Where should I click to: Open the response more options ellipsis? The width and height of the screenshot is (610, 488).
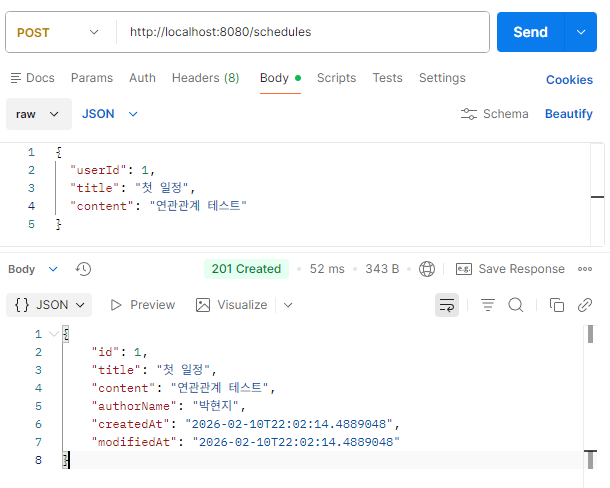(x=585, y=269)
